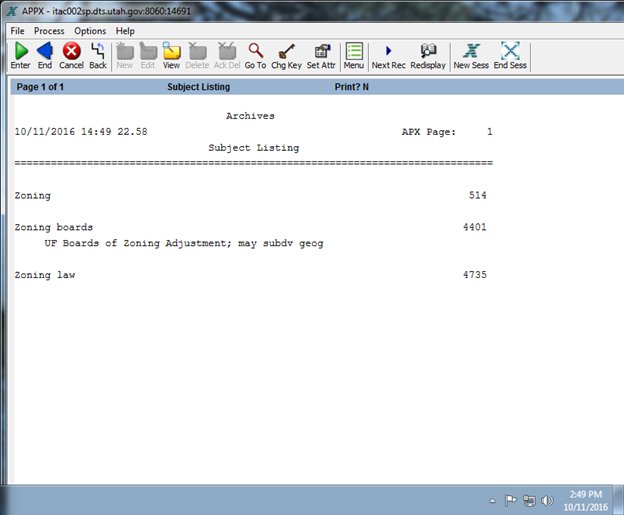This screenshot has width=624, height=515.
Task: Show hidden tray icons arrow
Action: [x=493, y=501]
